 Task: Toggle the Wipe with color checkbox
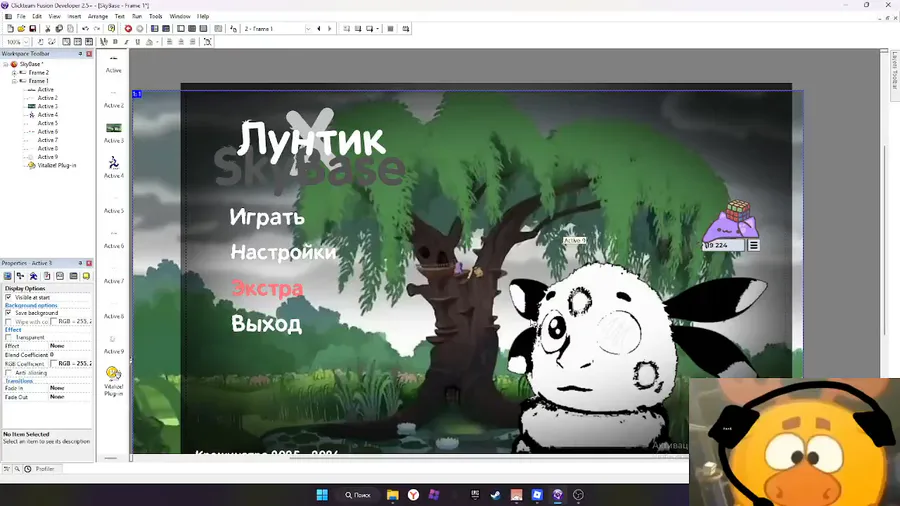click(x=8, y=322)
